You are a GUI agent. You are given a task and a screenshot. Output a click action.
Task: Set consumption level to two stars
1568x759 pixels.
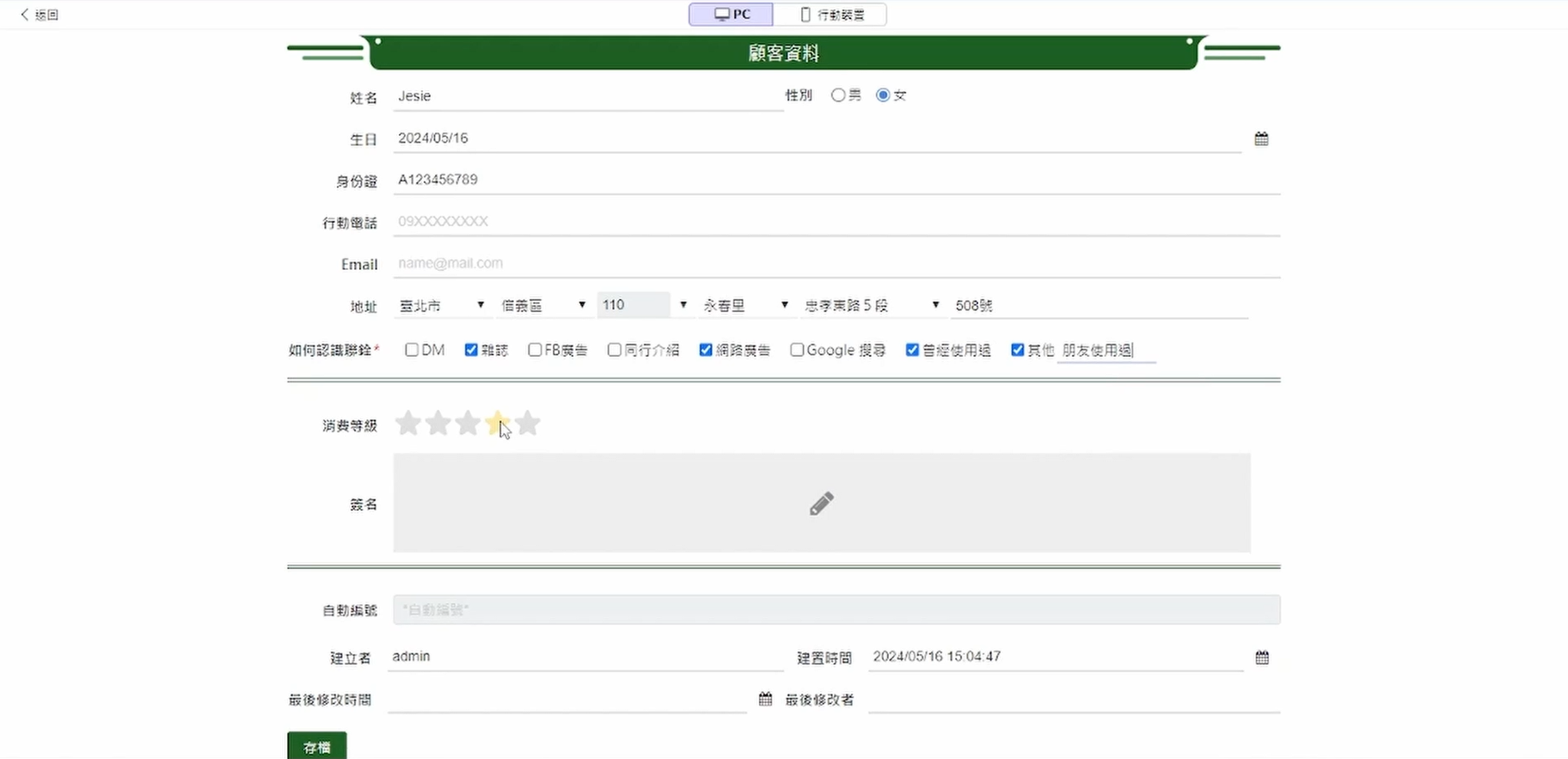[438, 423]
